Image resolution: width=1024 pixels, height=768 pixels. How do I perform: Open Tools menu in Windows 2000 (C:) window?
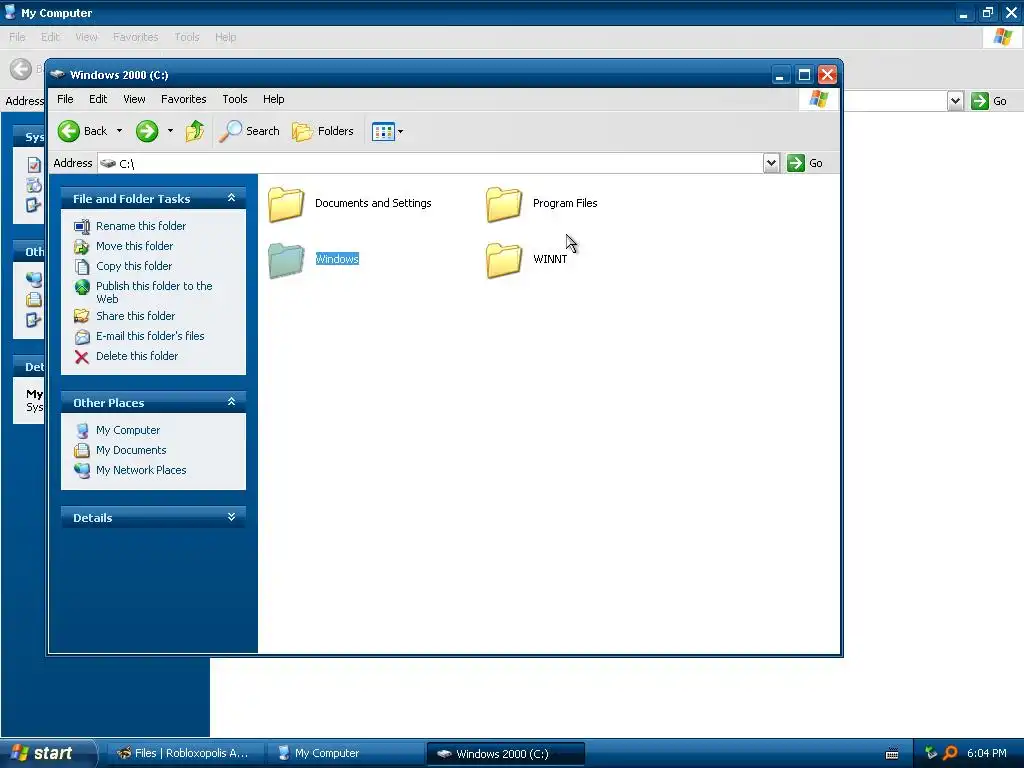(x=234, y=99)
